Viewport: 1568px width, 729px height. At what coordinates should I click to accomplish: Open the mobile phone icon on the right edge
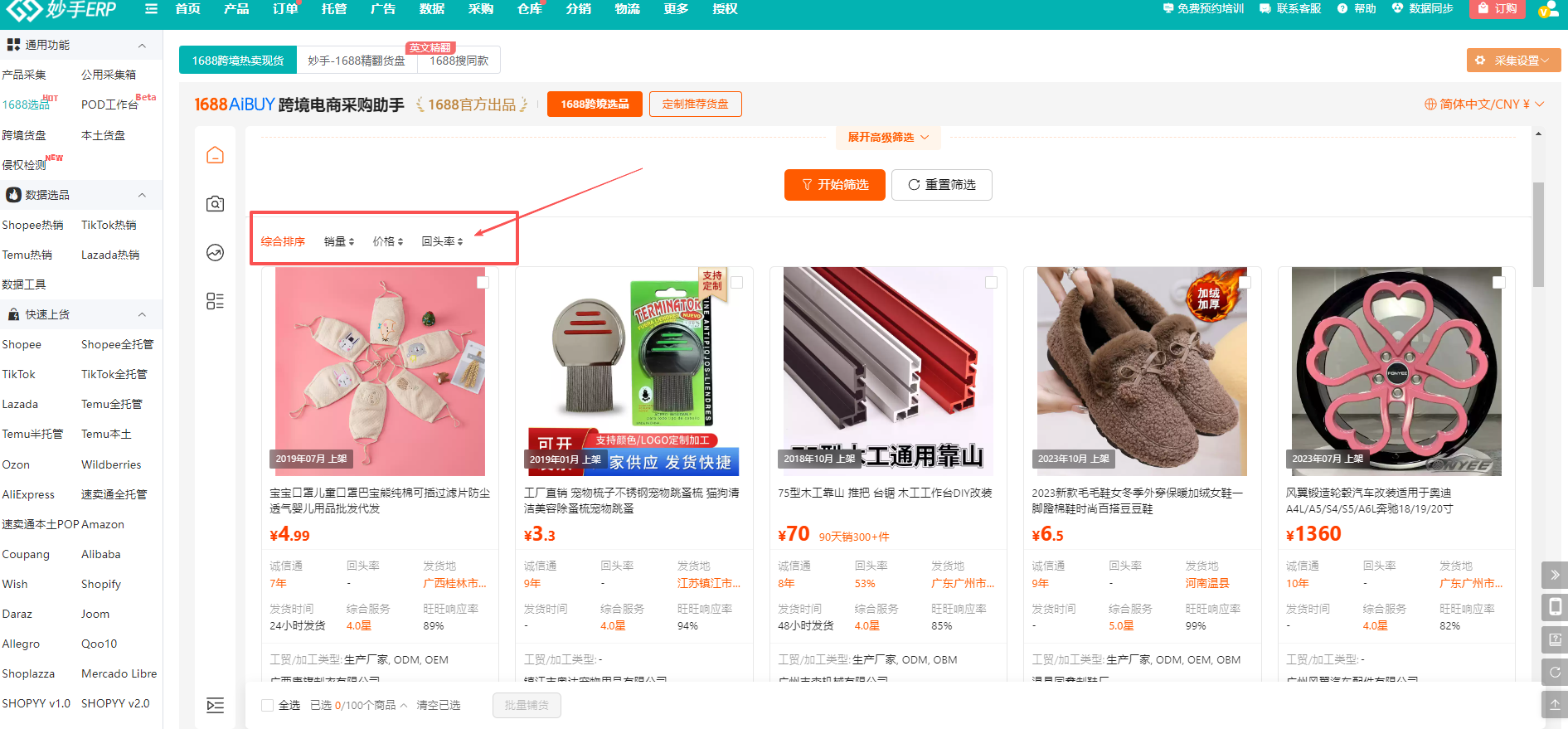(x=1555, y=607)
